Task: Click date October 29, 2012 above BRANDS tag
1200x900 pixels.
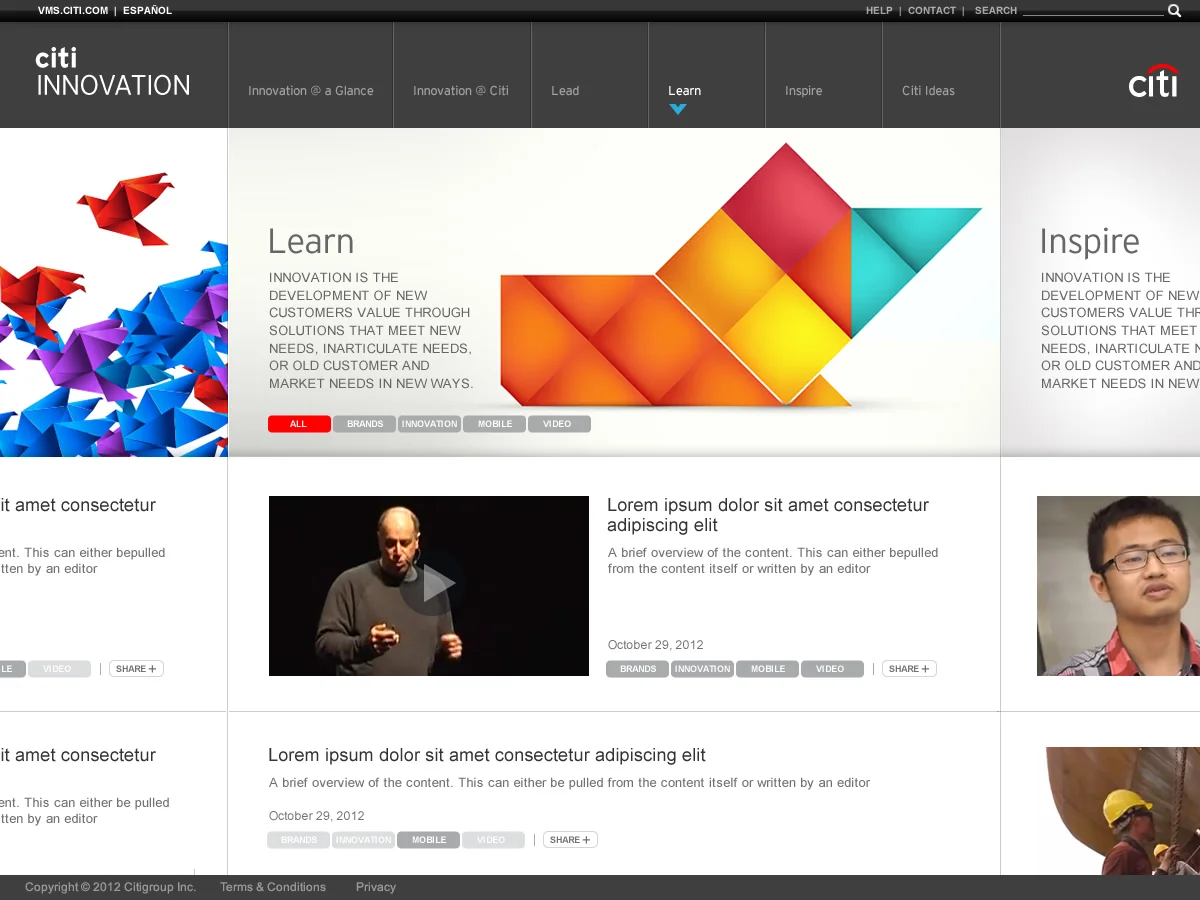Action: pos(656,645)
